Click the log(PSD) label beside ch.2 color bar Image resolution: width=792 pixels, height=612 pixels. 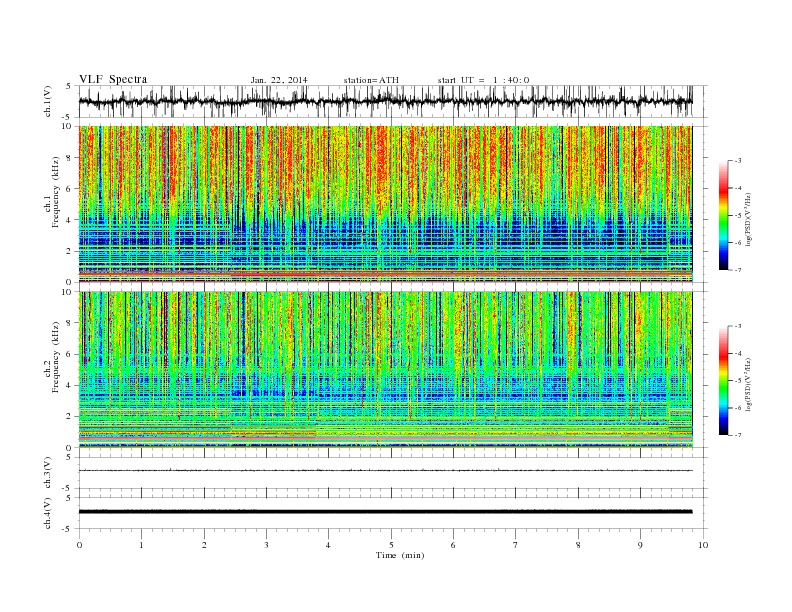pyautogui.click(x=749, y=383)
